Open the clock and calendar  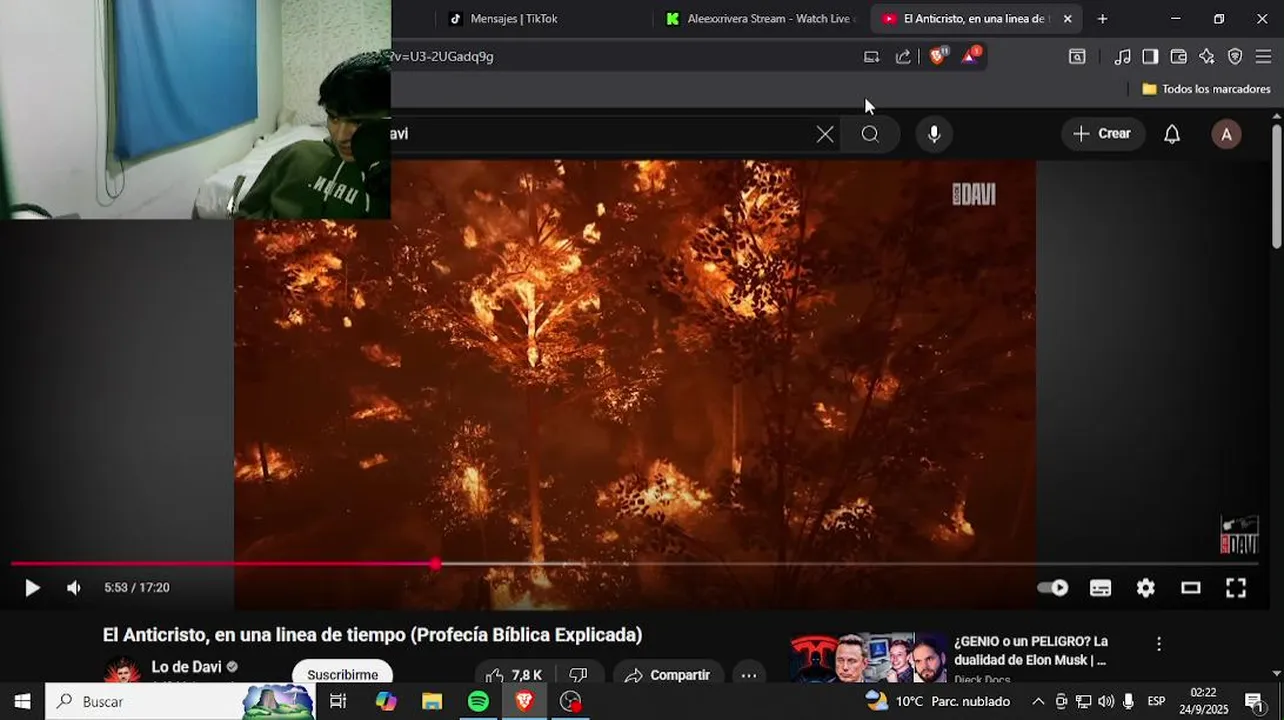tap(1204, 701)
